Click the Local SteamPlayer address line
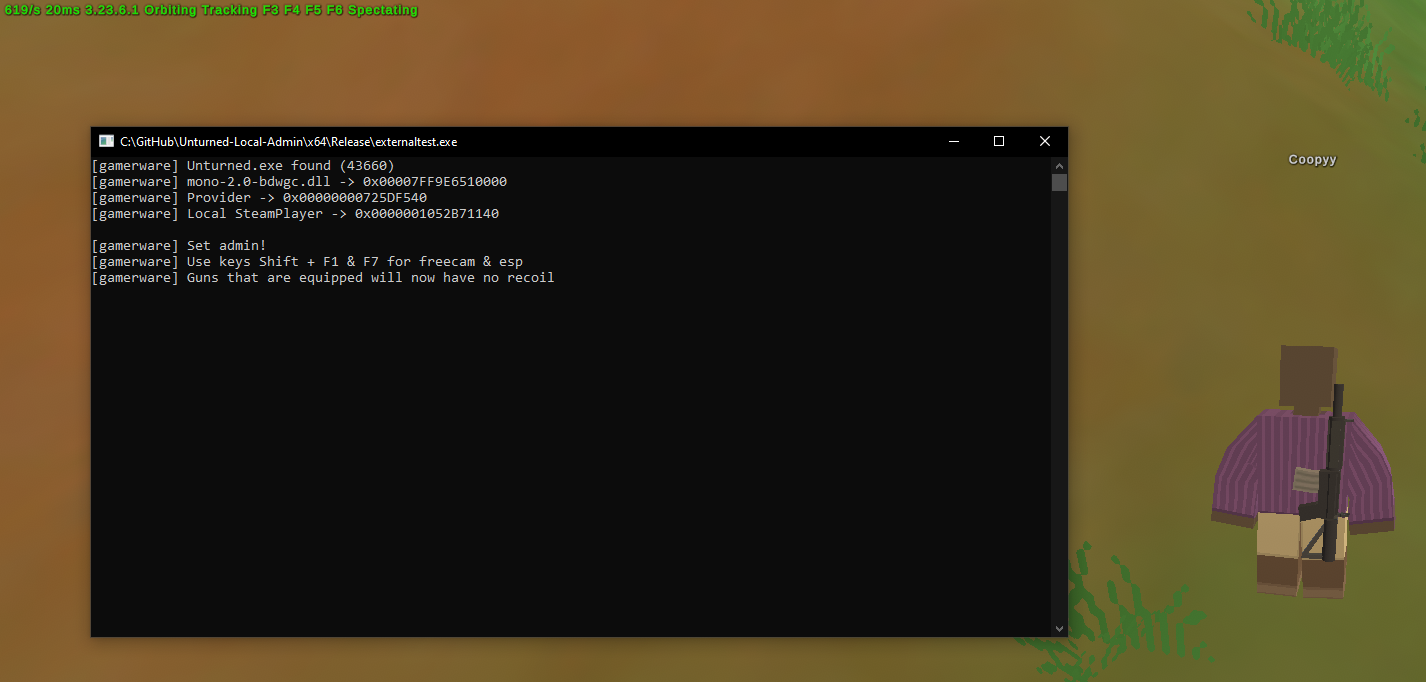1426x682 pixels. click(x=296, y=213)
